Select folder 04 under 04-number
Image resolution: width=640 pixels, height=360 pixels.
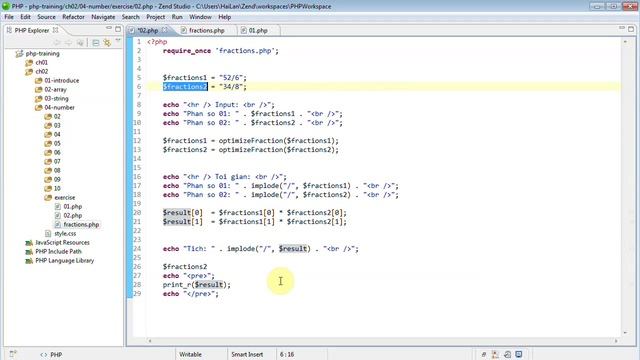[57, 134]
